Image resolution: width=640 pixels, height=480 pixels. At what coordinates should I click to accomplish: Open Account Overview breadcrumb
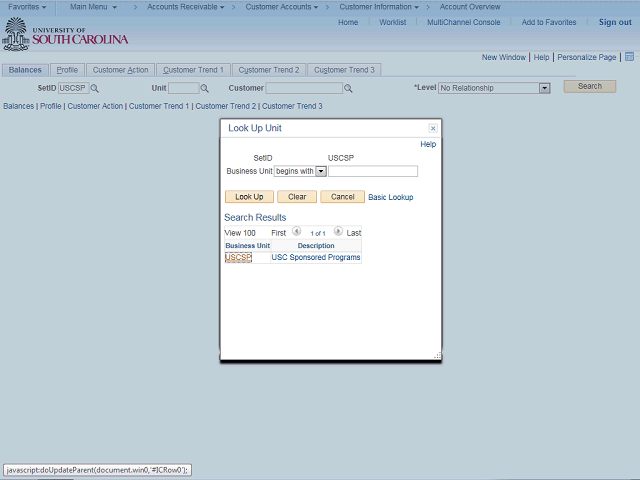[470, 7]
